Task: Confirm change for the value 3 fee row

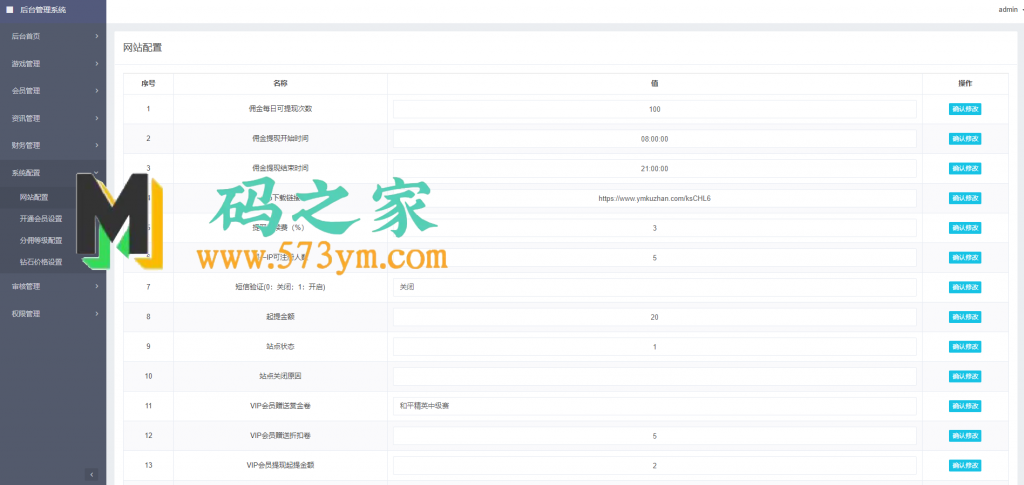Action: 965,228
